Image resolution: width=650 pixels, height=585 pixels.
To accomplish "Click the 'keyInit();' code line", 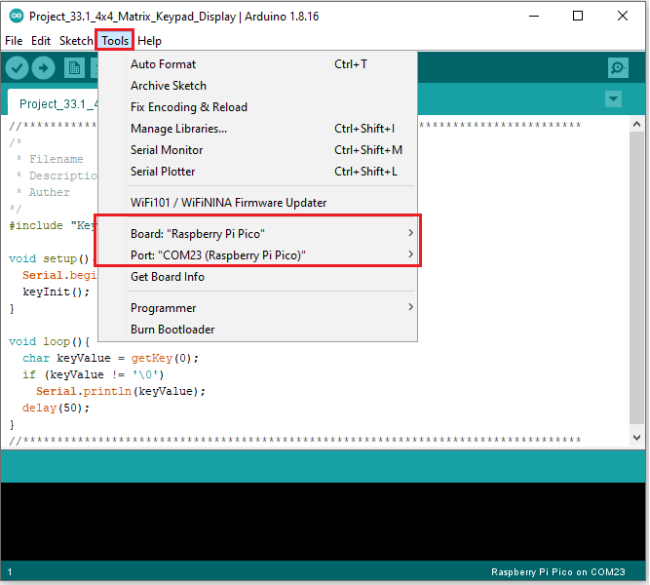I will click(56, 292).
